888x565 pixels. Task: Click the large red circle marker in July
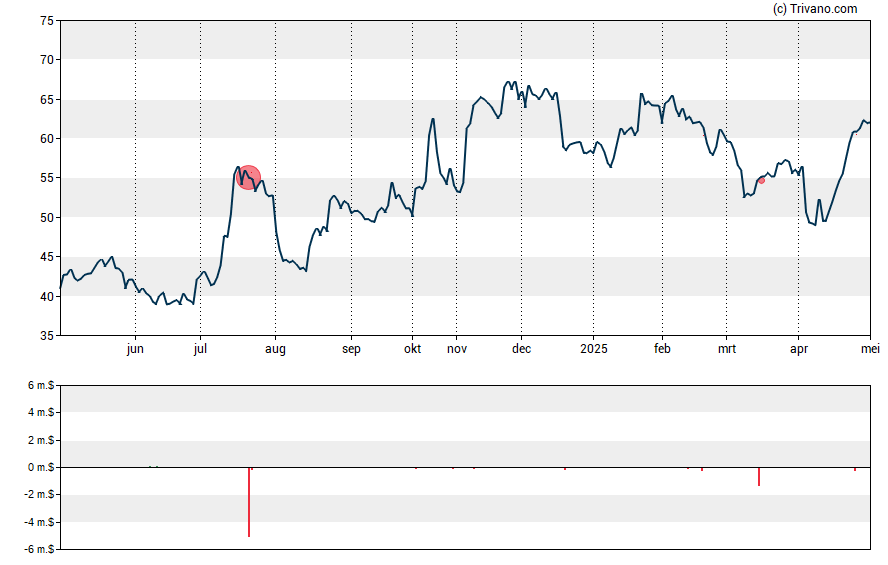coord(248,177)
